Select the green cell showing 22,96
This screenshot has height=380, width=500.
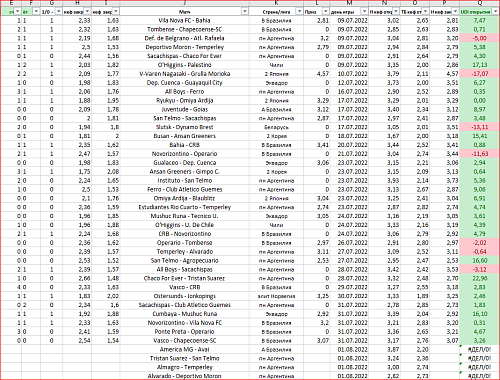click(479, 278)
